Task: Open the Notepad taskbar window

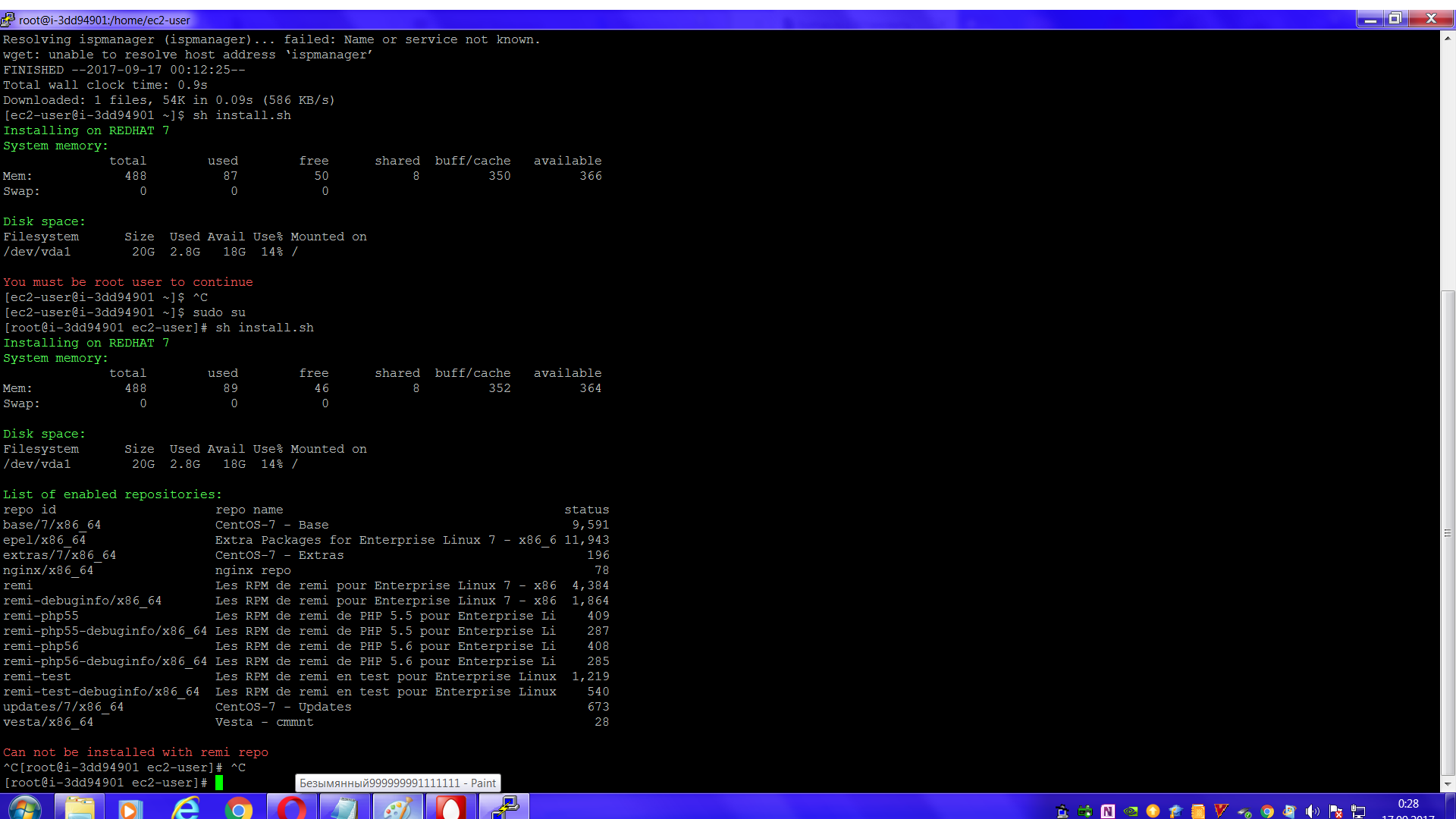Action: point(344,808)
